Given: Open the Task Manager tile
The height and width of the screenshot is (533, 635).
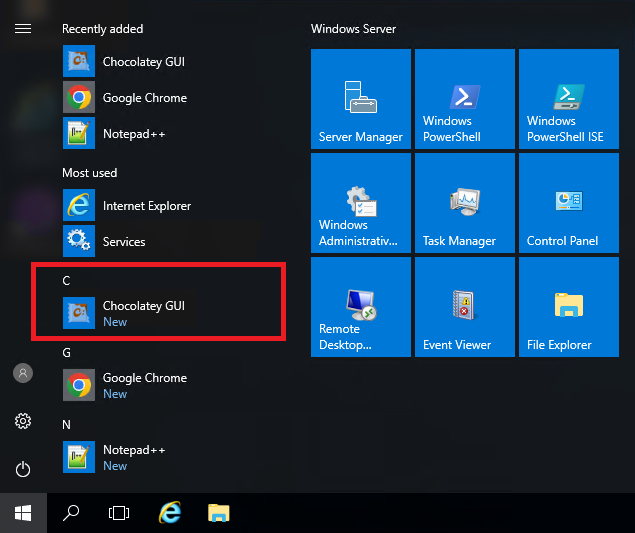Looking at the screenshot, I should [x=465, y=203].
